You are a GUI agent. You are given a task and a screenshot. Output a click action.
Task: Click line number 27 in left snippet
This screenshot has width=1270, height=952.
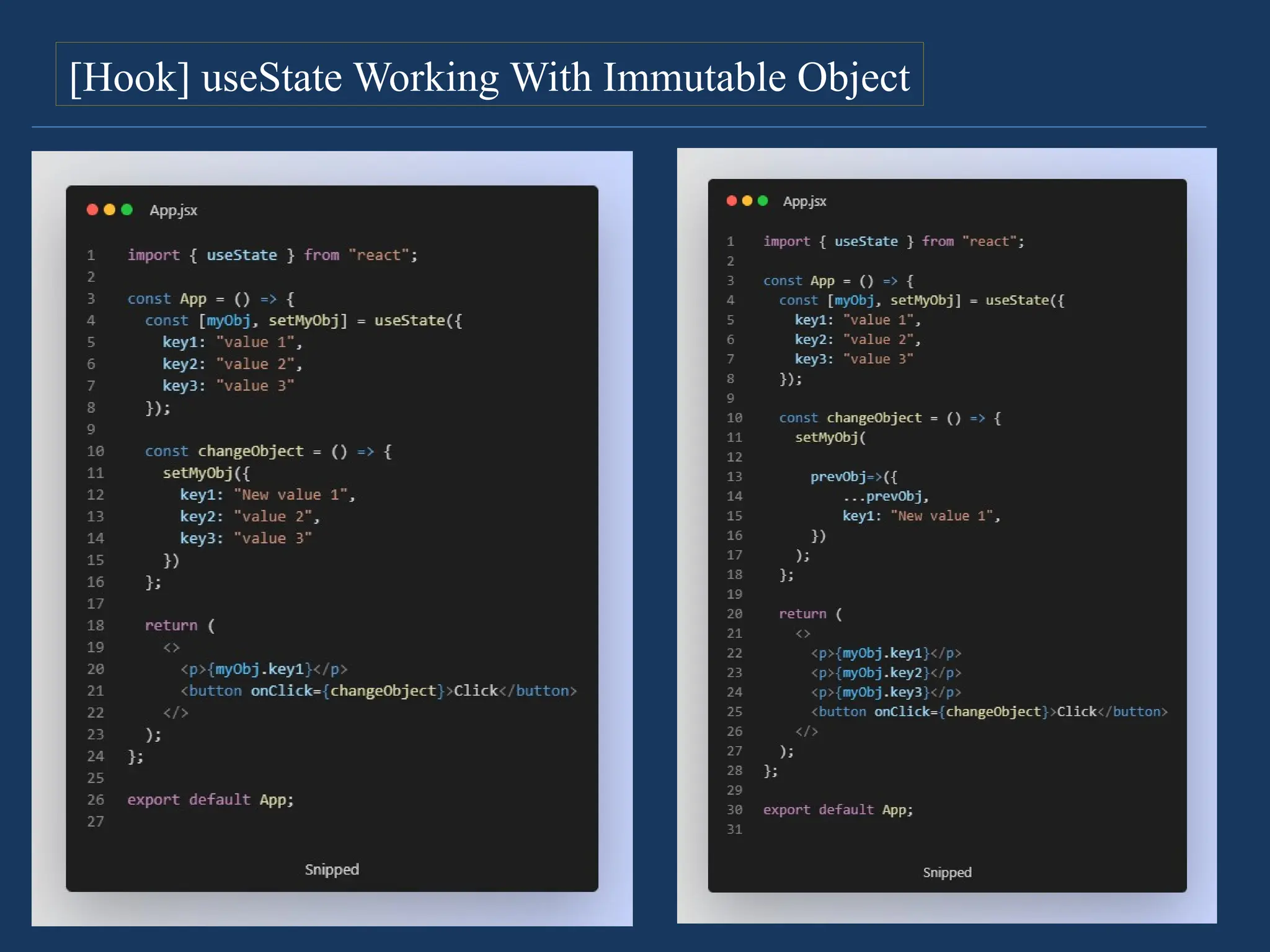[x=95, y=821]
